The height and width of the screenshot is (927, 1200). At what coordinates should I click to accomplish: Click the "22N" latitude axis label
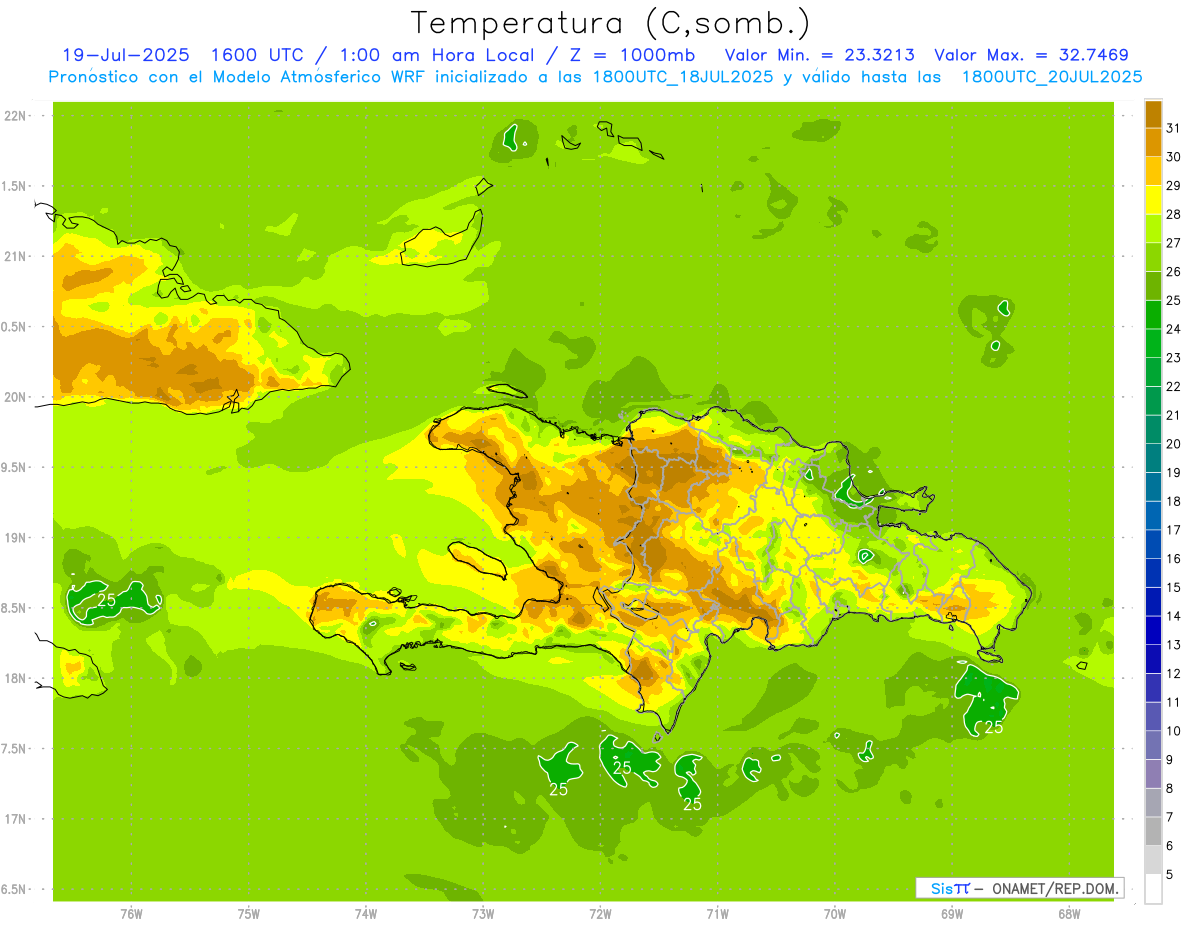17,116
